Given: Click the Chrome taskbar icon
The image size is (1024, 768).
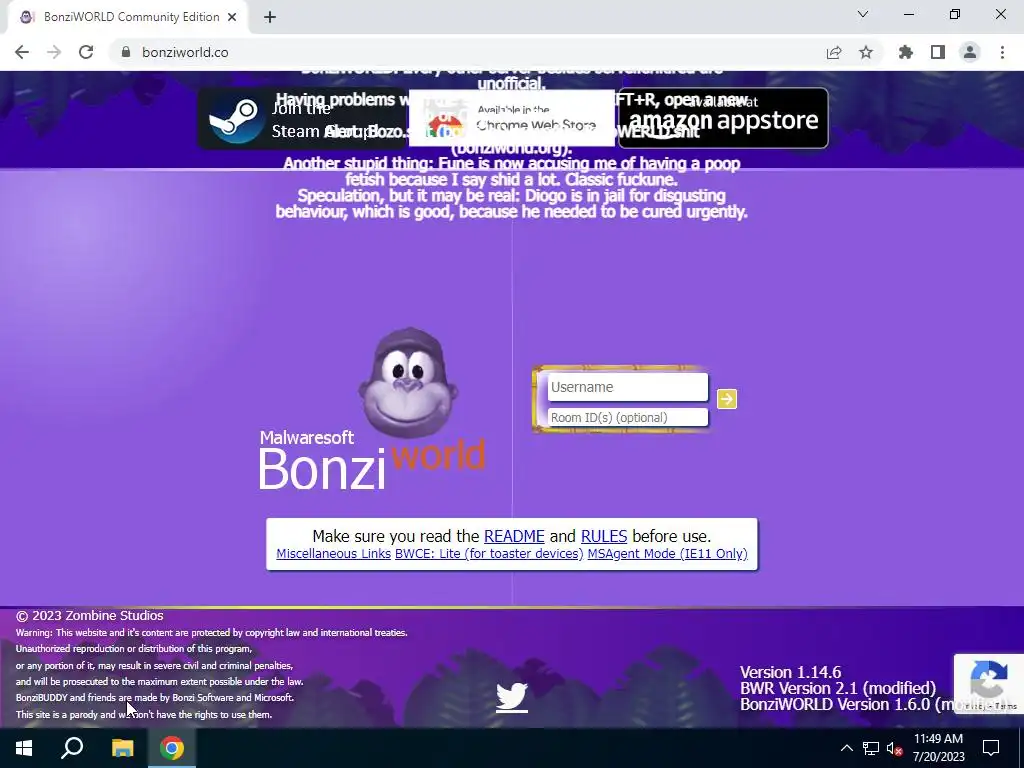Looking at the screenshot, I should click(x=172, y=748).
